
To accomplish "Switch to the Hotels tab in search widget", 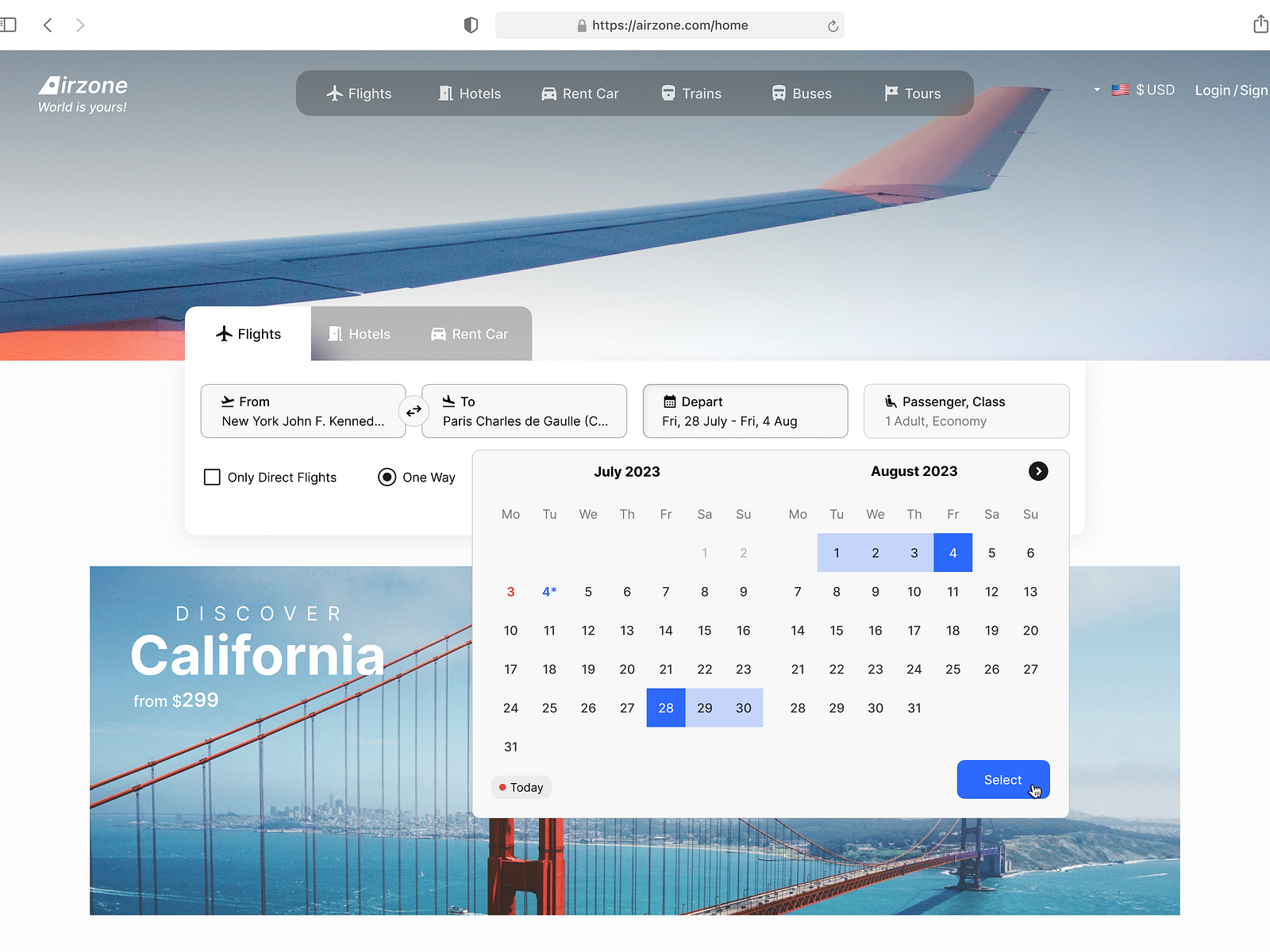I will [x=360, y=333].
